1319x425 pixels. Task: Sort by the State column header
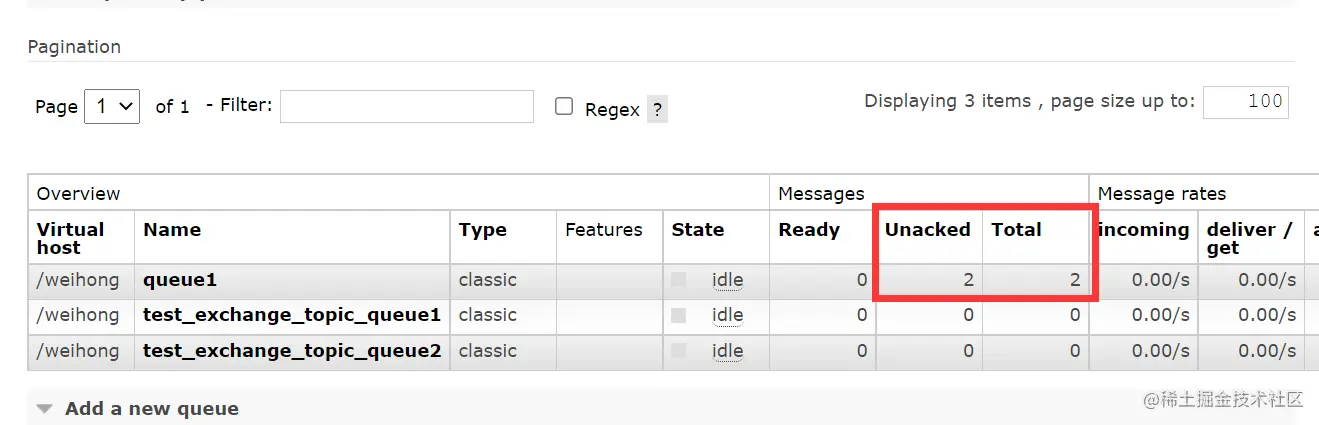pyautogui.click(x=698, y=230)
